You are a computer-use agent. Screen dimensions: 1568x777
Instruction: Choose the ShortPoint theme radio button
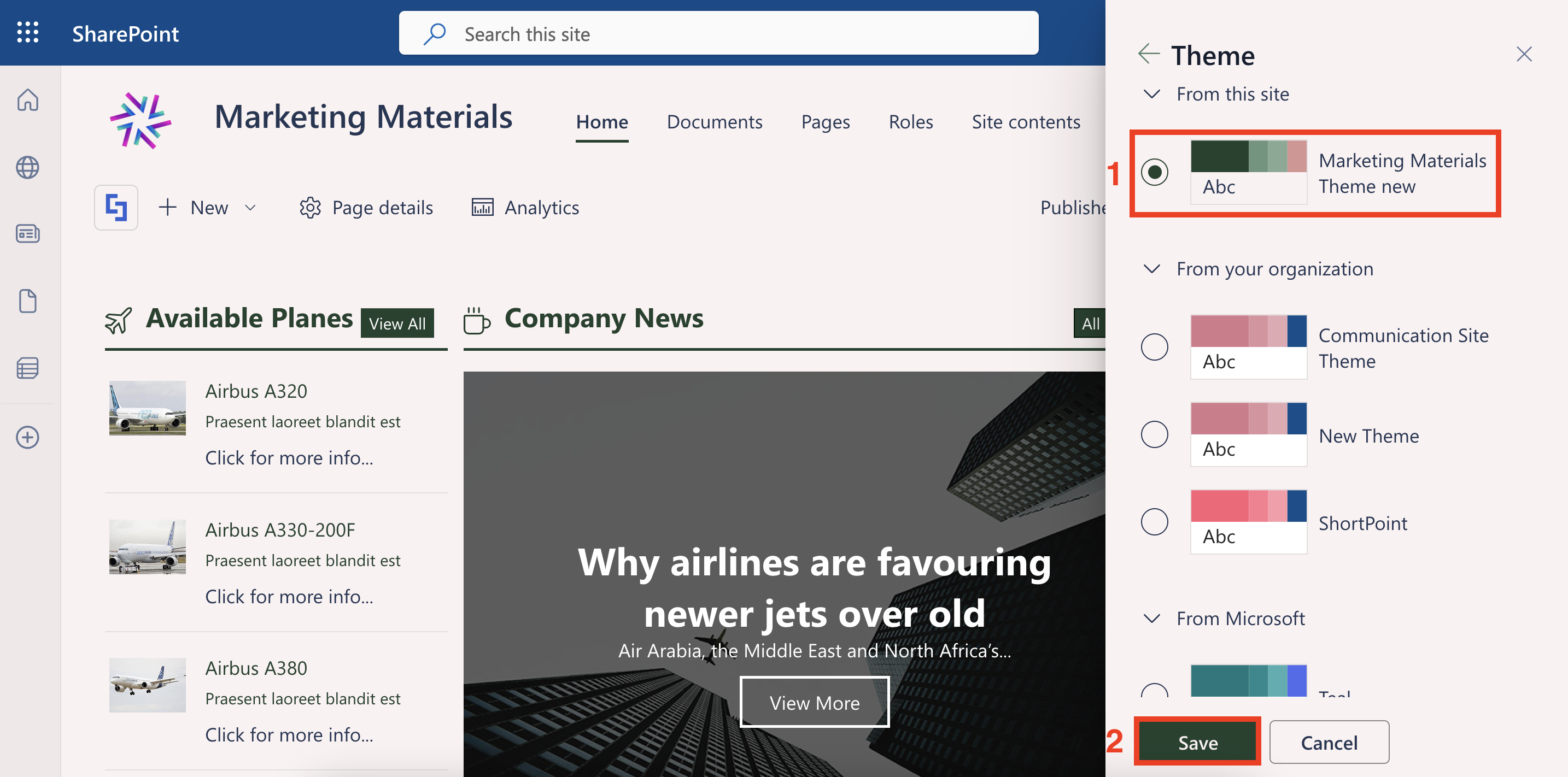point(1154,522)
